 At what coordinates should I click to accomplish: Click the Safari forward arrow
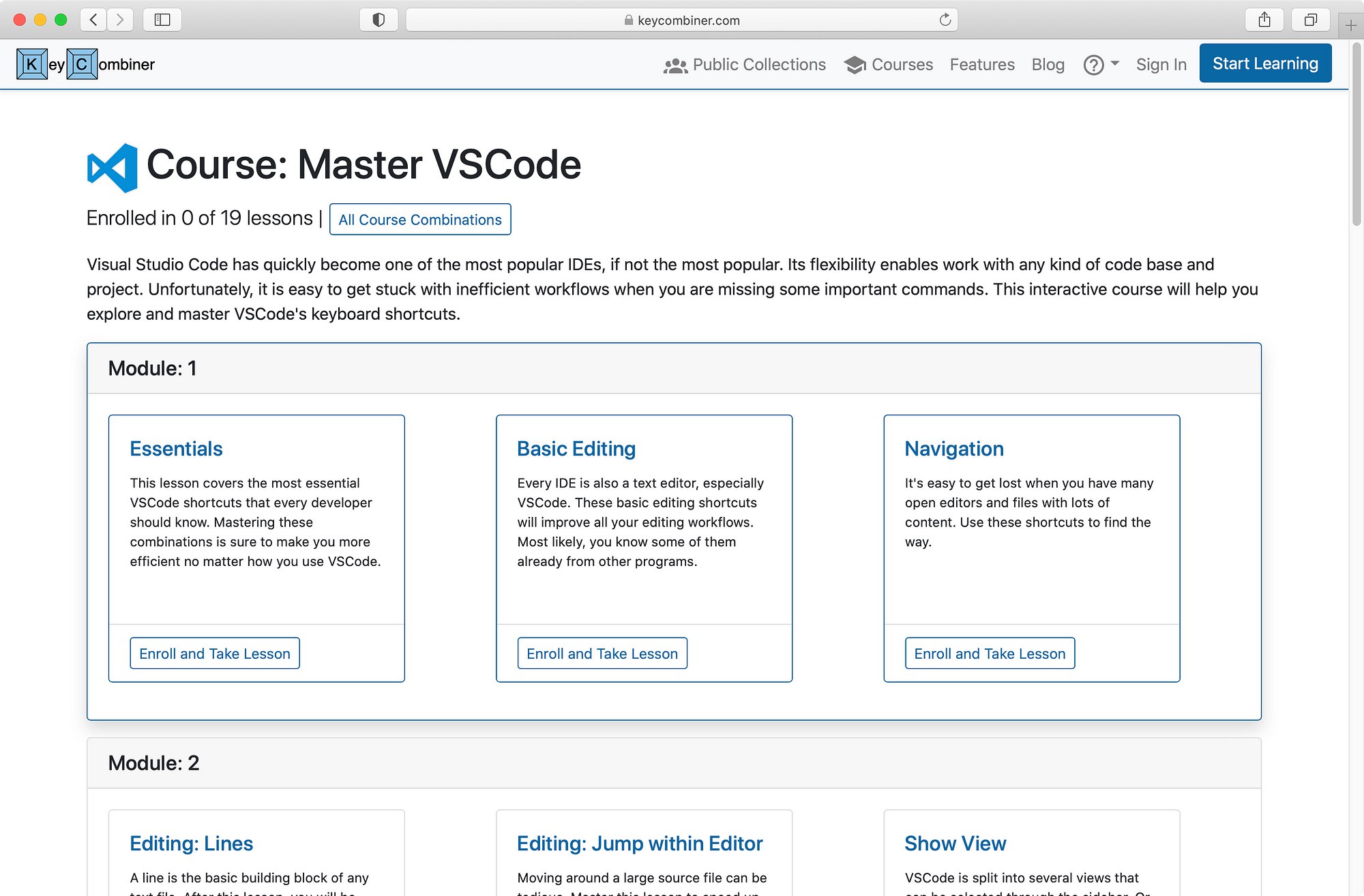(x=120, y=20)
